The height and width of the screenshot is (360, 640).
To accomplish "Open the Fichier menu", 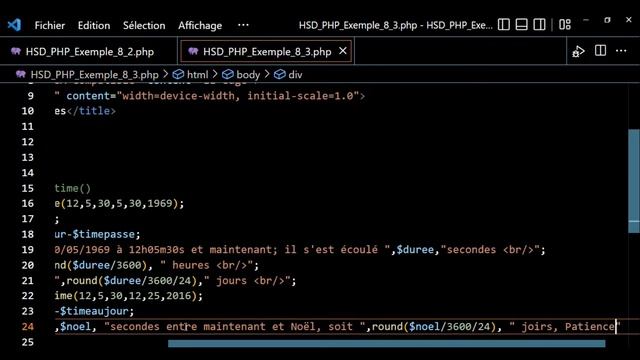I will [x=49, y=25].
